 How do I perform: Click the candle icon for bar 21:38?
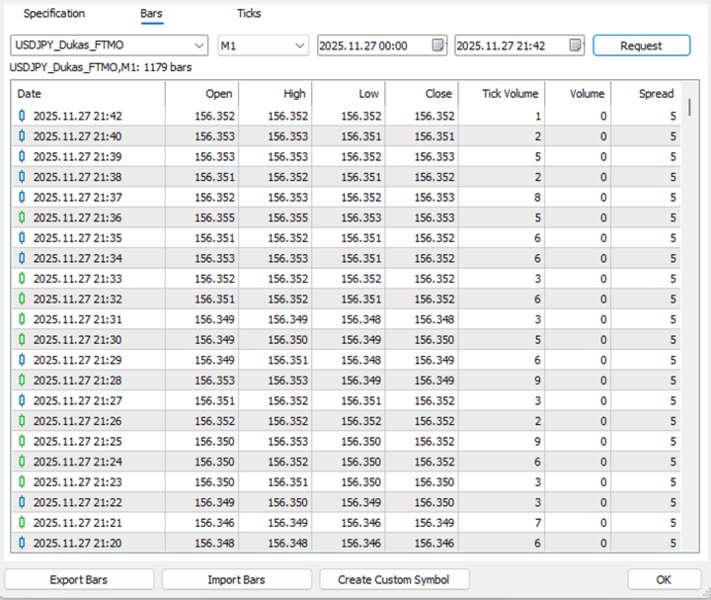pos(22,177)
